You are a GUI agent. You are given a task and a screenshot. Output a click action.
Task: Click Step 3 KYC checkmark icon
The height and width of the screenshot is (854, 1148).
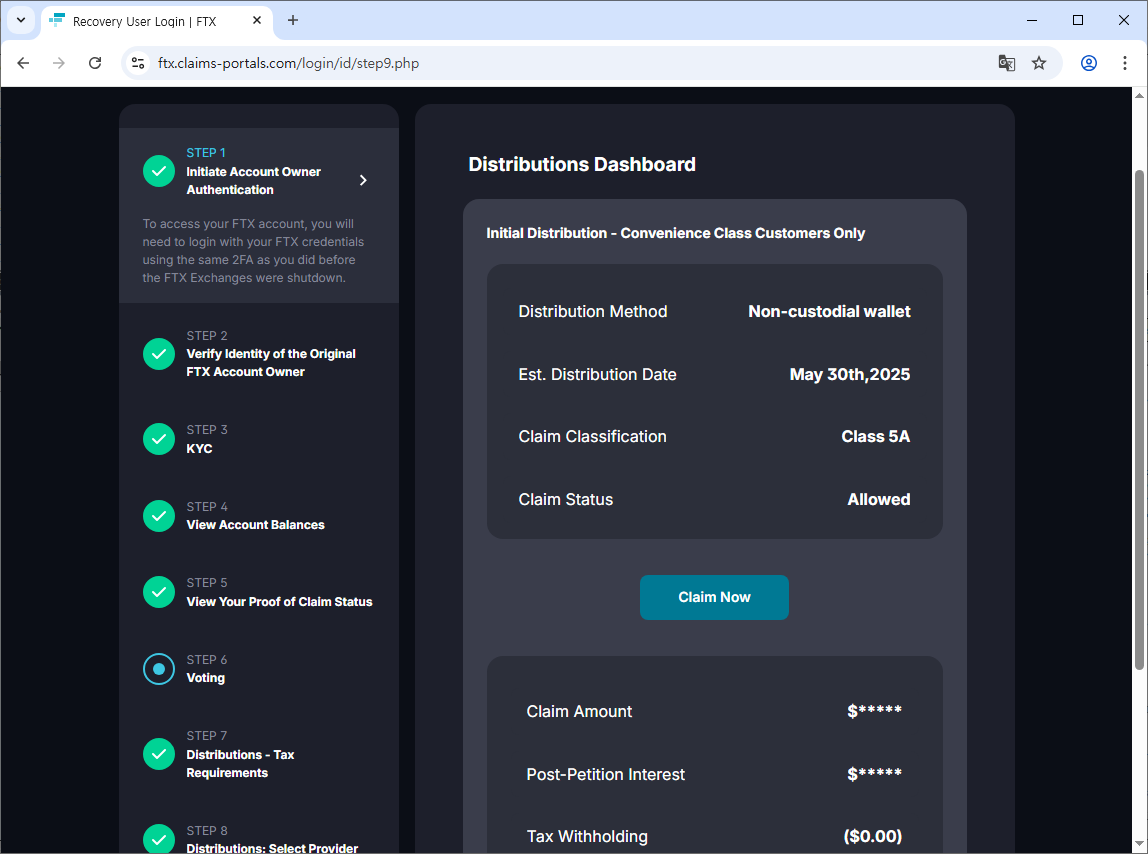159,439
